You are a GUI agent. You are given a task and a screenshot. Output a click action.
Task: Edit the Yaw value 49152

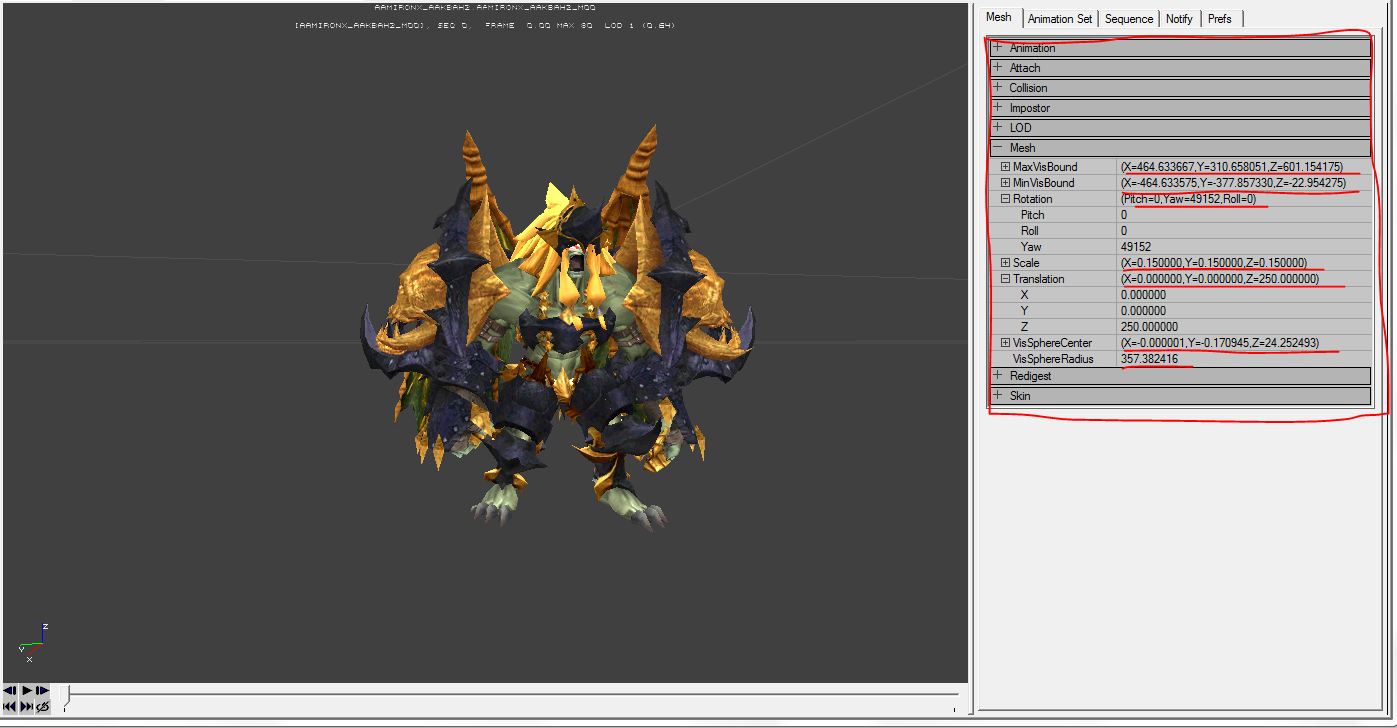[1245, 247]
